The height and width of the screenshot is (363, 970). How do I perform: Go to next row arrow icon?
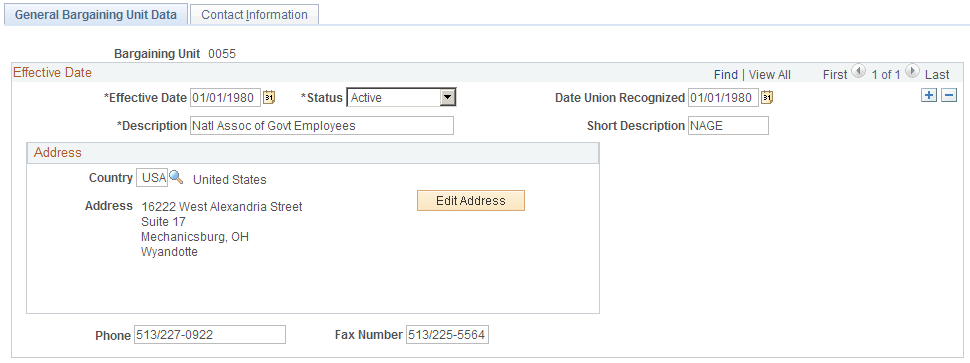tap(912, 72)
